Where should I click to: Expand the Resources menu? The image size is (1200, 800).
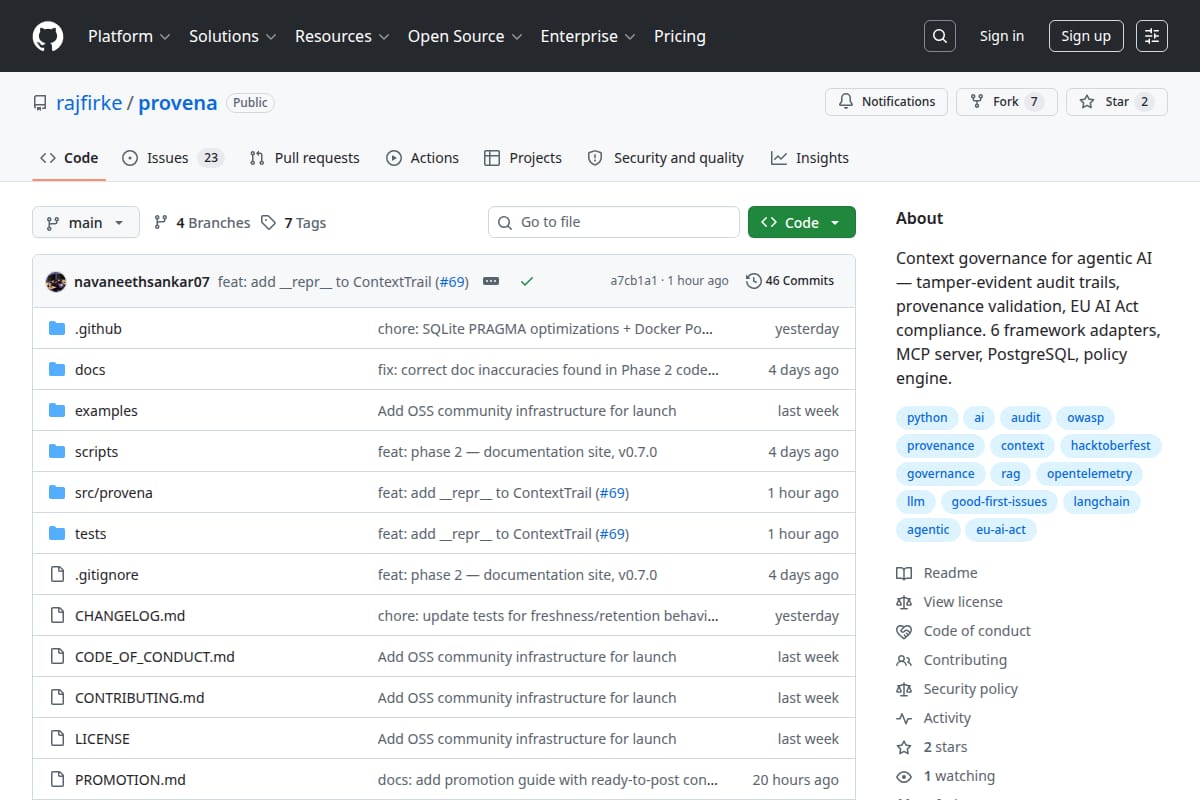pos(342,36)
